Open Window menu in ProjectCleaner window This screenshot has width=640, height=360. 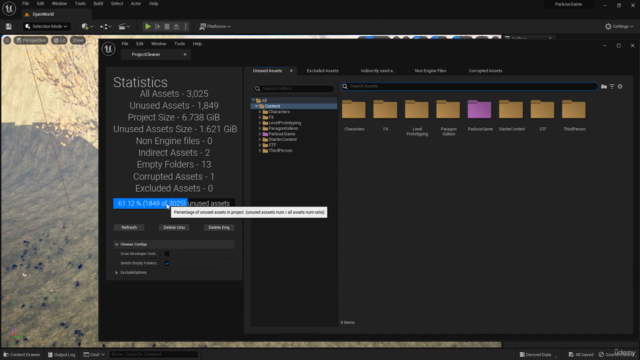coord(159,44)
